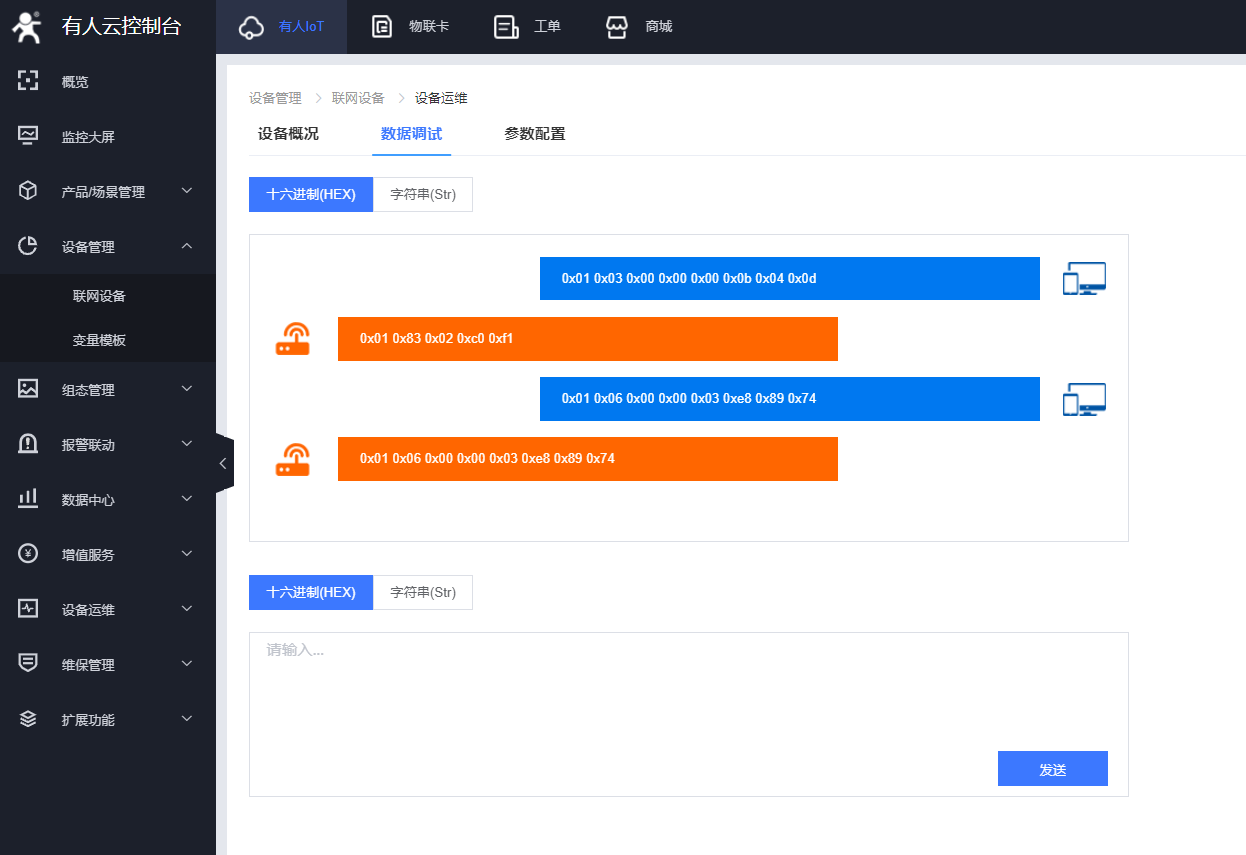The image size is (1246, 855).
Task: Click the 发送 send button
Action: coord(1053,769)
